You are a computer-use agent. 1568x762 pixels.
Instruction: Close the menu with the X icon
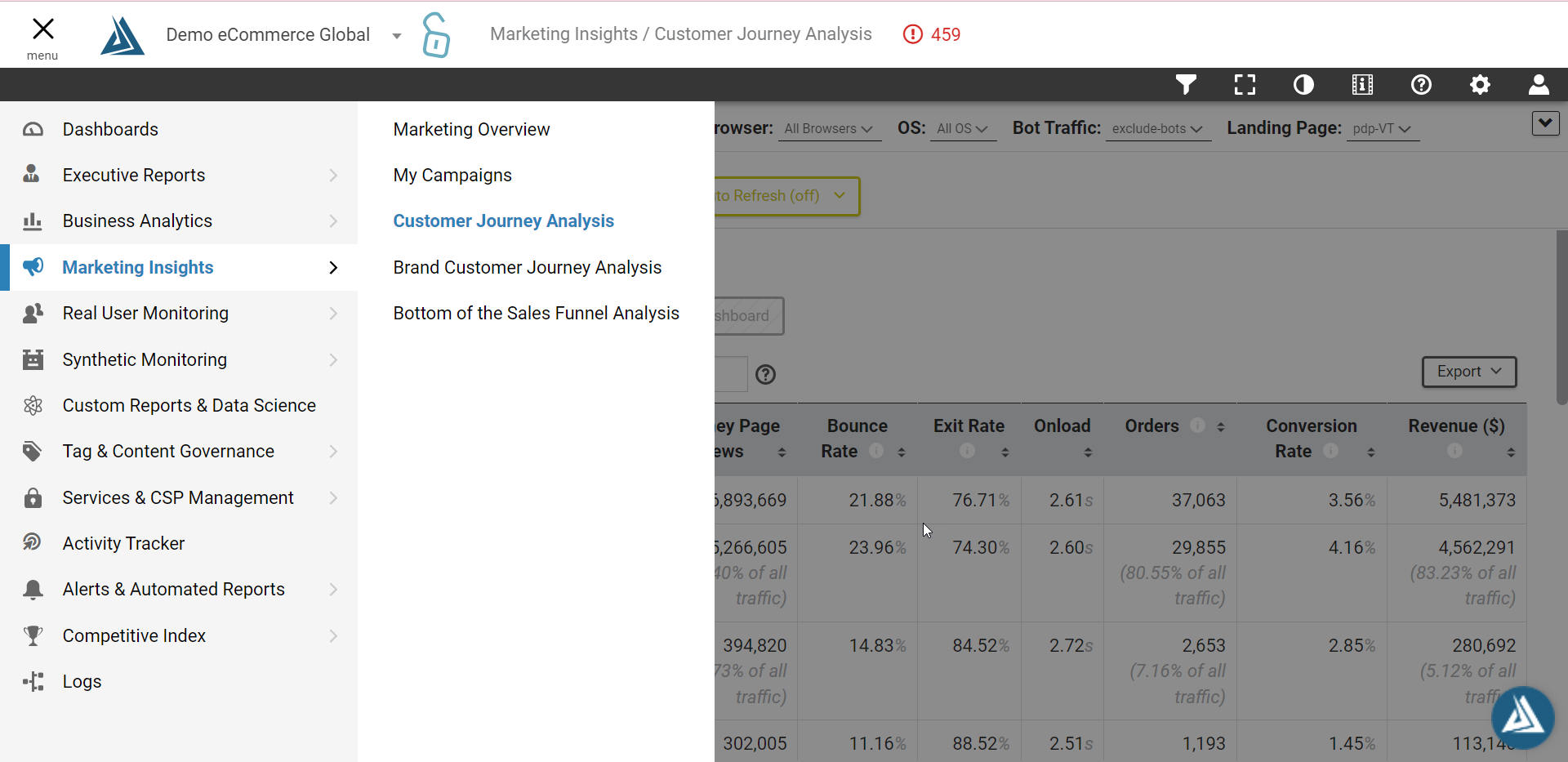tap(42, 29)
